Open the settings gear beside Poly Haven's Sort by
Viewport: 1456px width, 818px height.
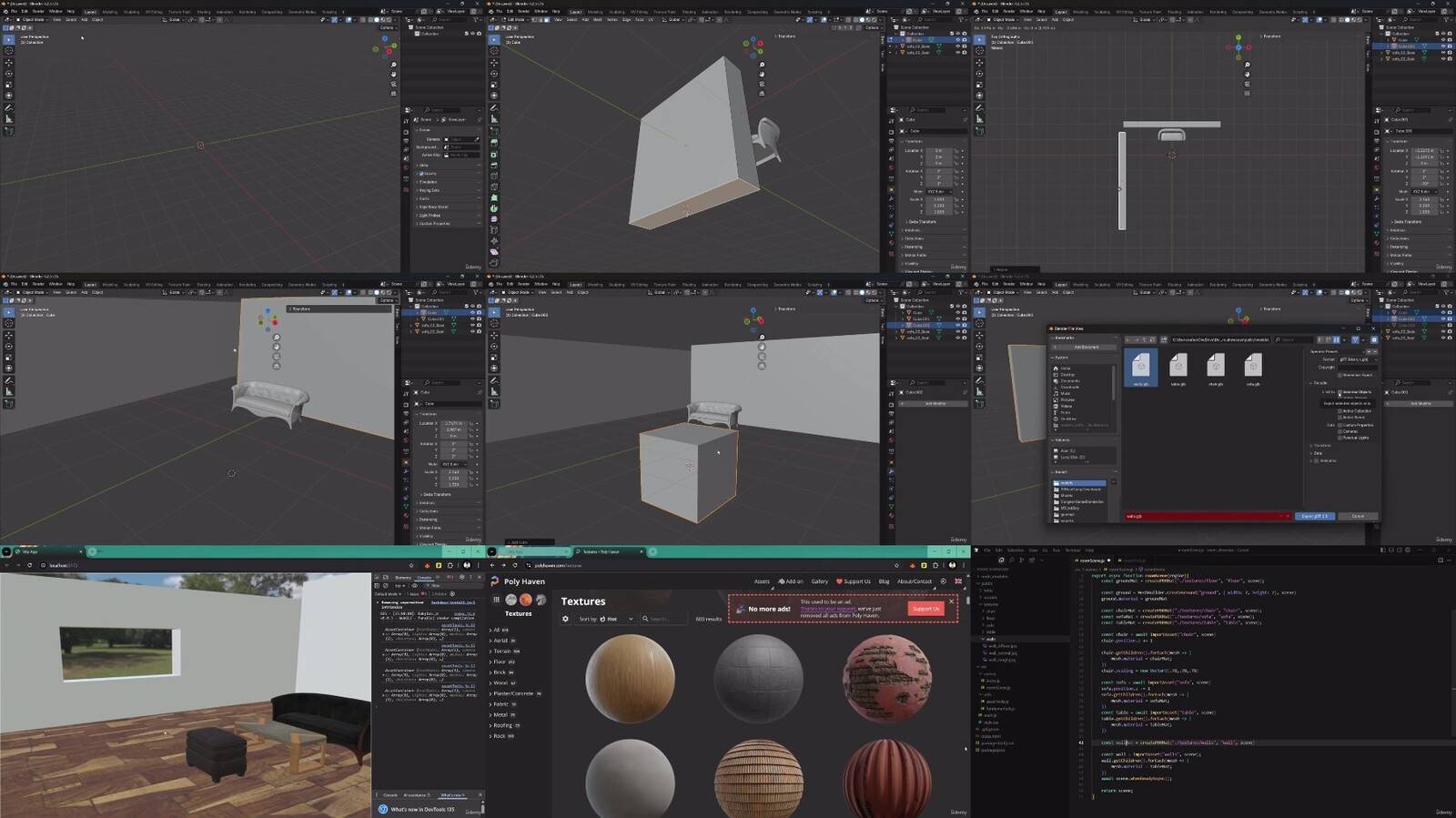pos(565,619)
